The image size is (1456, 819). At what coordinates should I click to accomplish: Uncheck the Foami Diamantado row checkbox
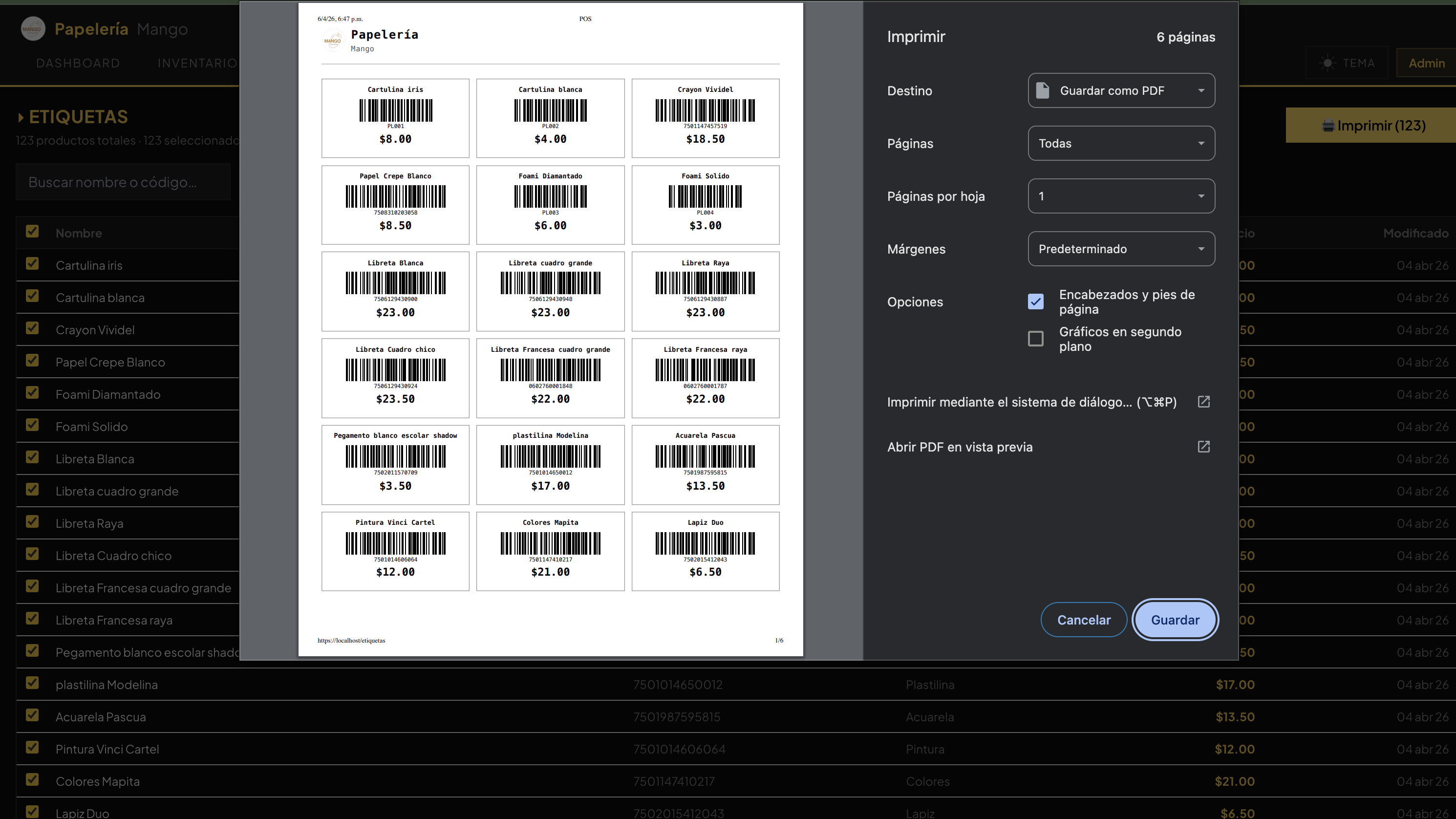tap(32, 393)
